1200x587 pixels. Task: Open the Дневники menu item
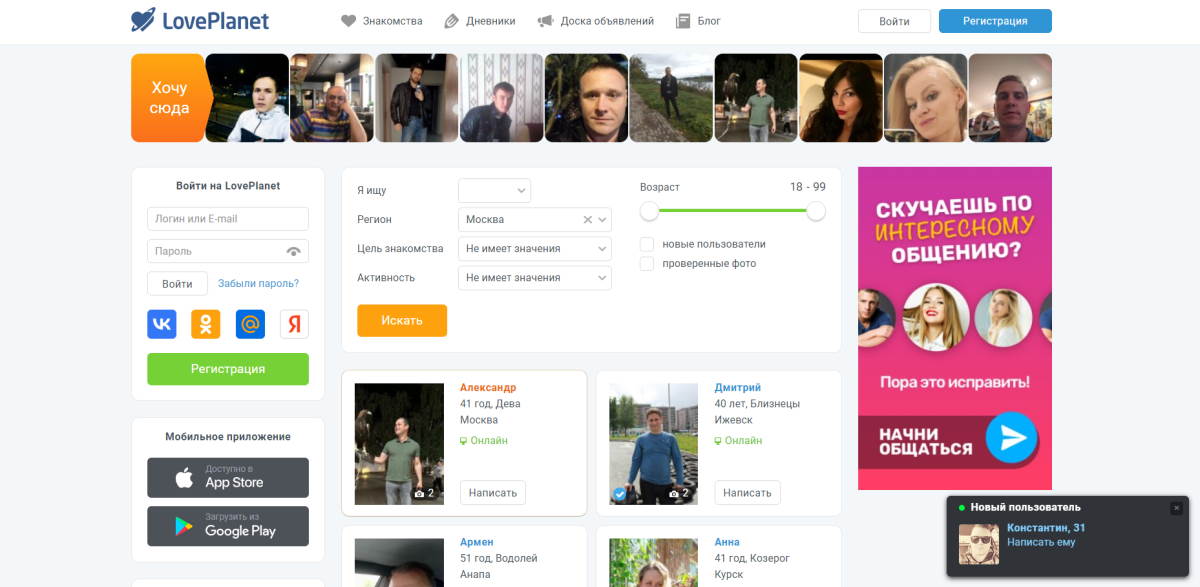click(480, 21)
